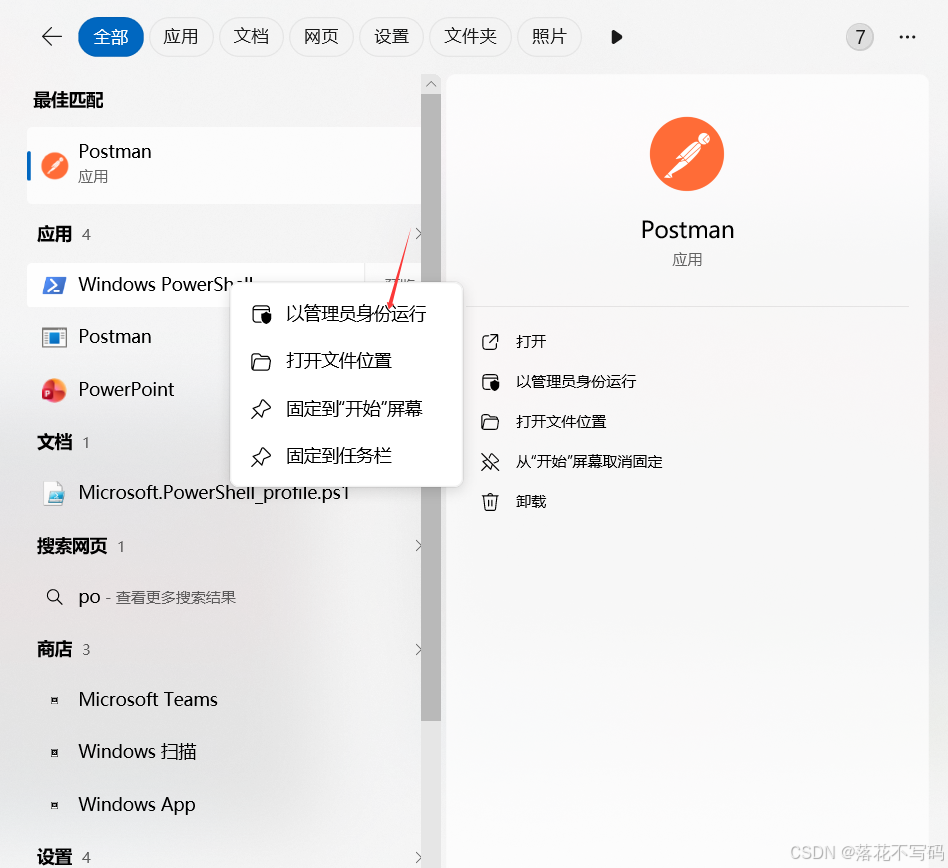The image size is (948, 868).
Task: Click the scrollbar up arrow
Action: tap(431, 84)
